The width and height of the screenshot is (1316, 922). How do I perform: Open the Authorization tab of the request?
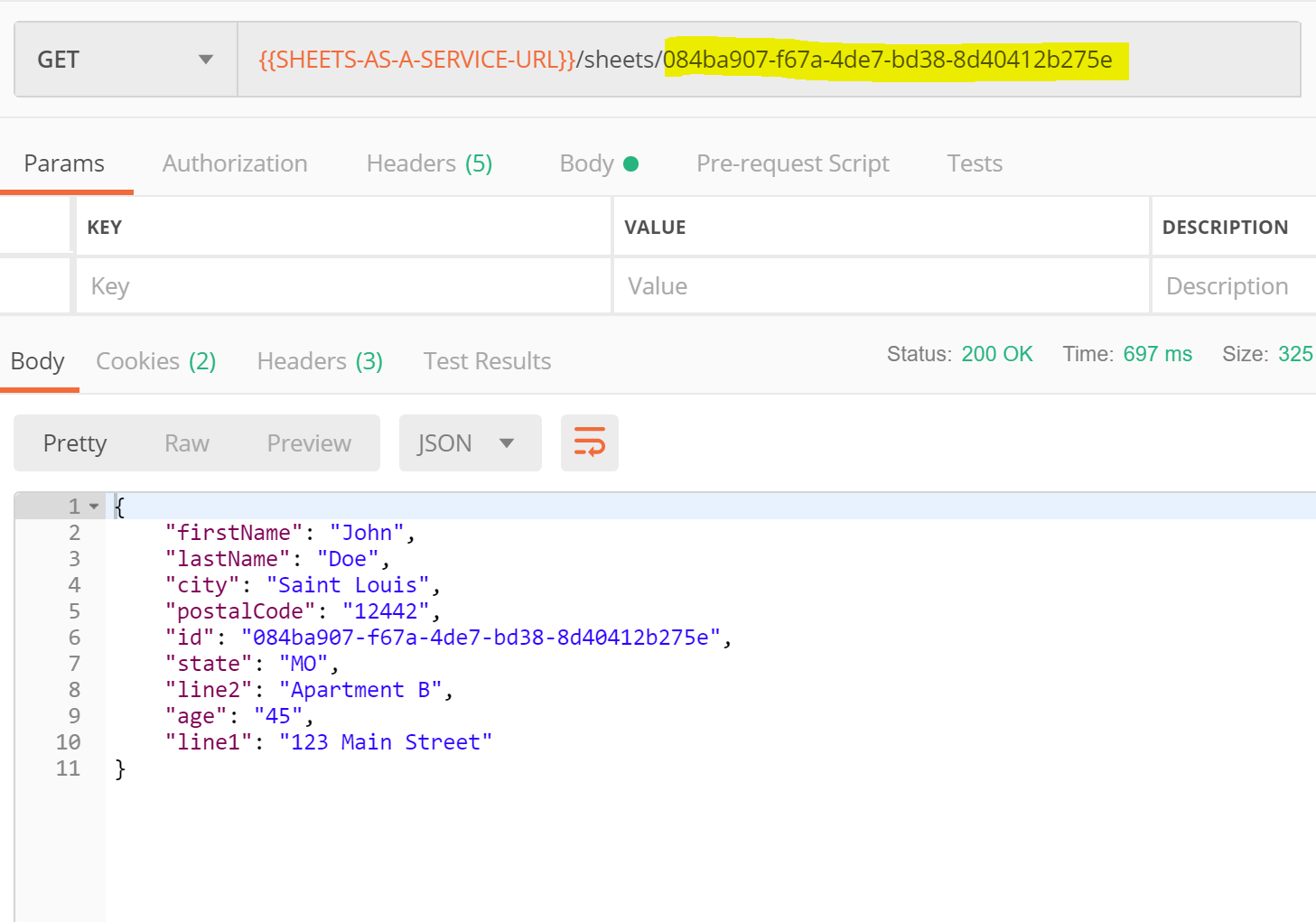pyautogui.click(x=234, y=163)
